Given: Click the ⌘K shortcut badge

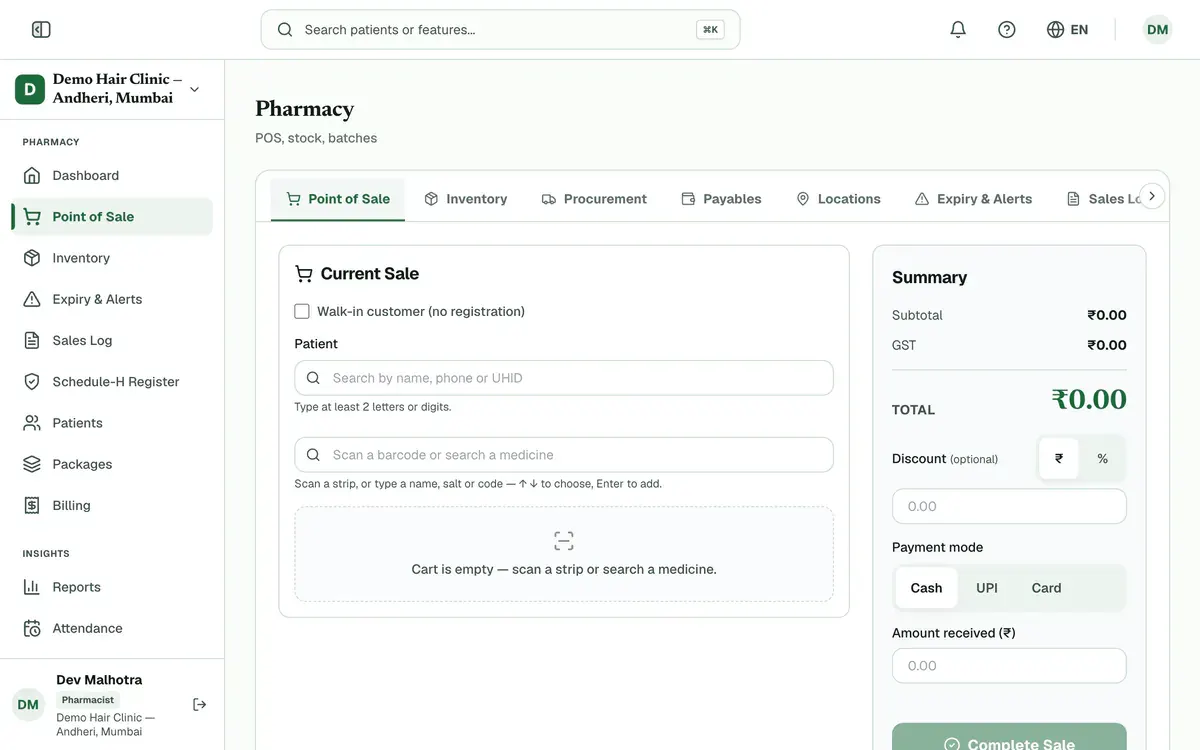Looking at the screenshot, I should (x=710, y=30).
